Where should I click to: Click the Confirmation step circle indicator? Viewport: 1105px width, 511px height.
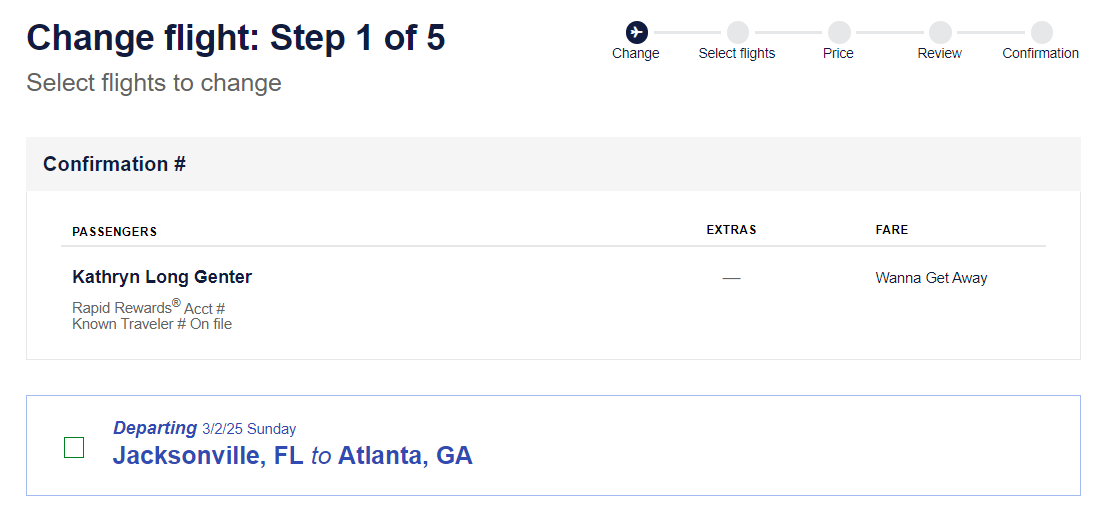pos(1041,32)
